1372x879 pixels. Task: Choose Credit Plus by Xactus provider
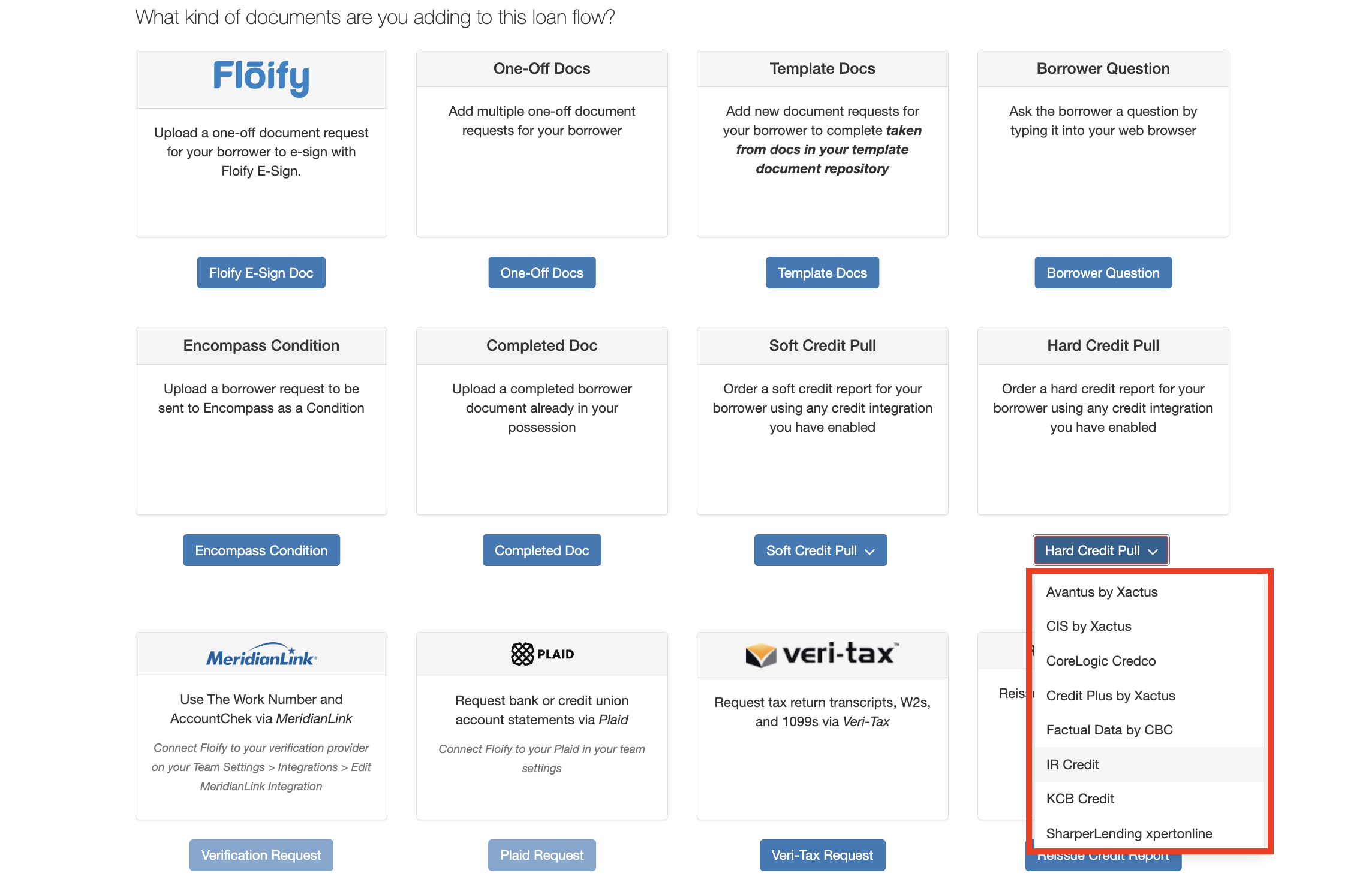click(1110, 696)
